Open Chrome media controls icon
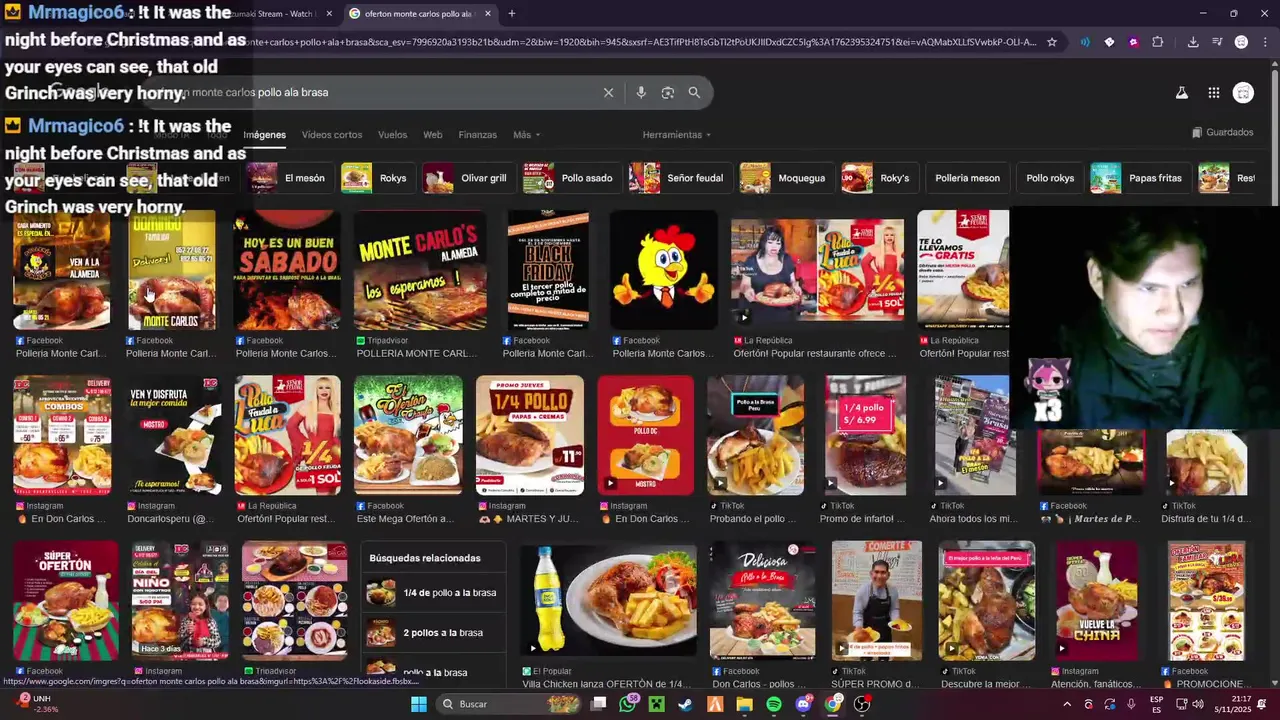The height and width of the screenshot is (720, 1280). click(1217, 42)
